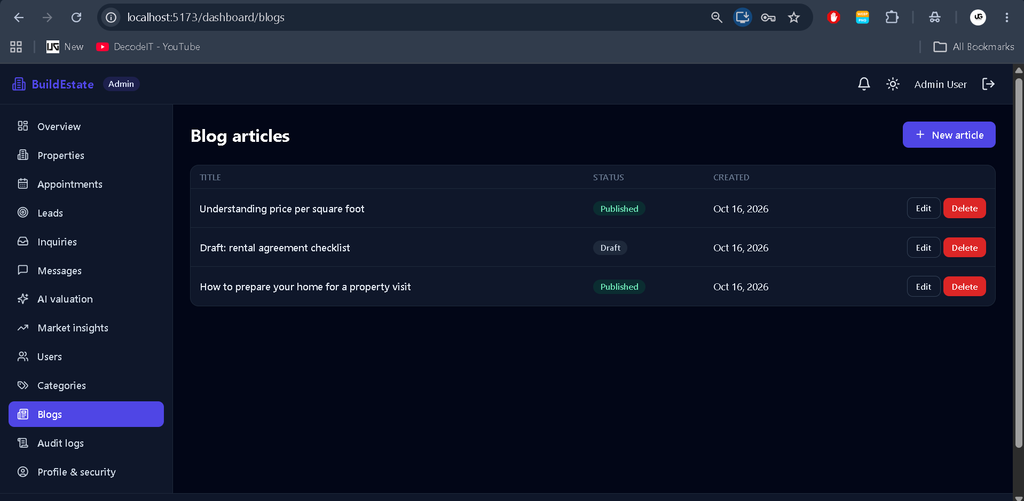The height and width of the screenshot is (501, 1024).
Task: Click the Admin User name in the header
Action: point(940,84)
